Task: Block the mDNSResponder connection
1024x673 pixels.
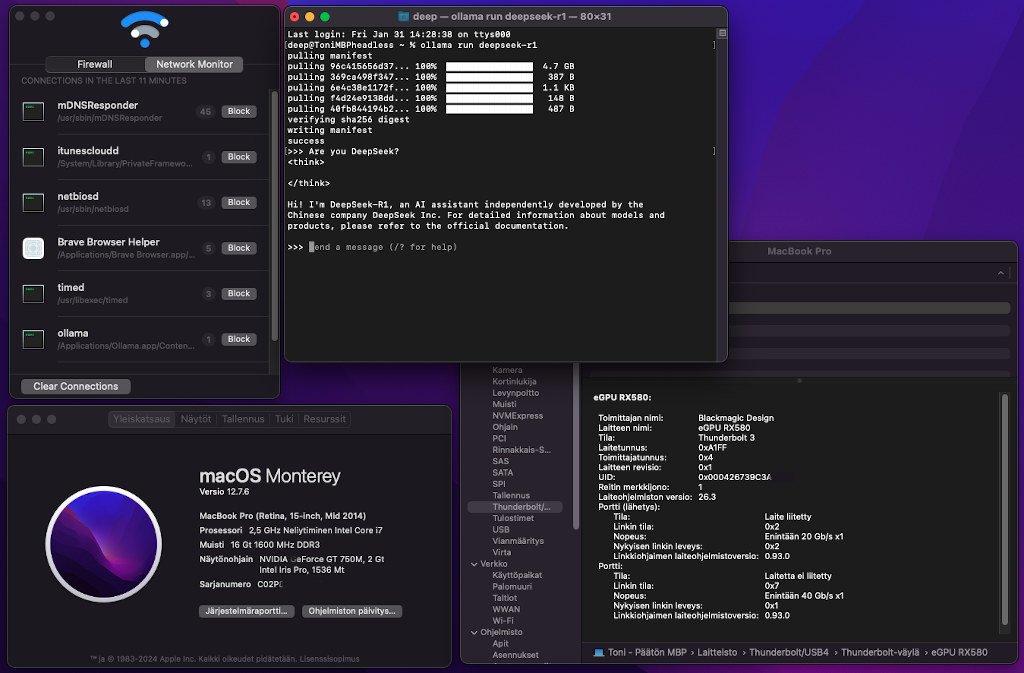Action: (x=238, y=111)
